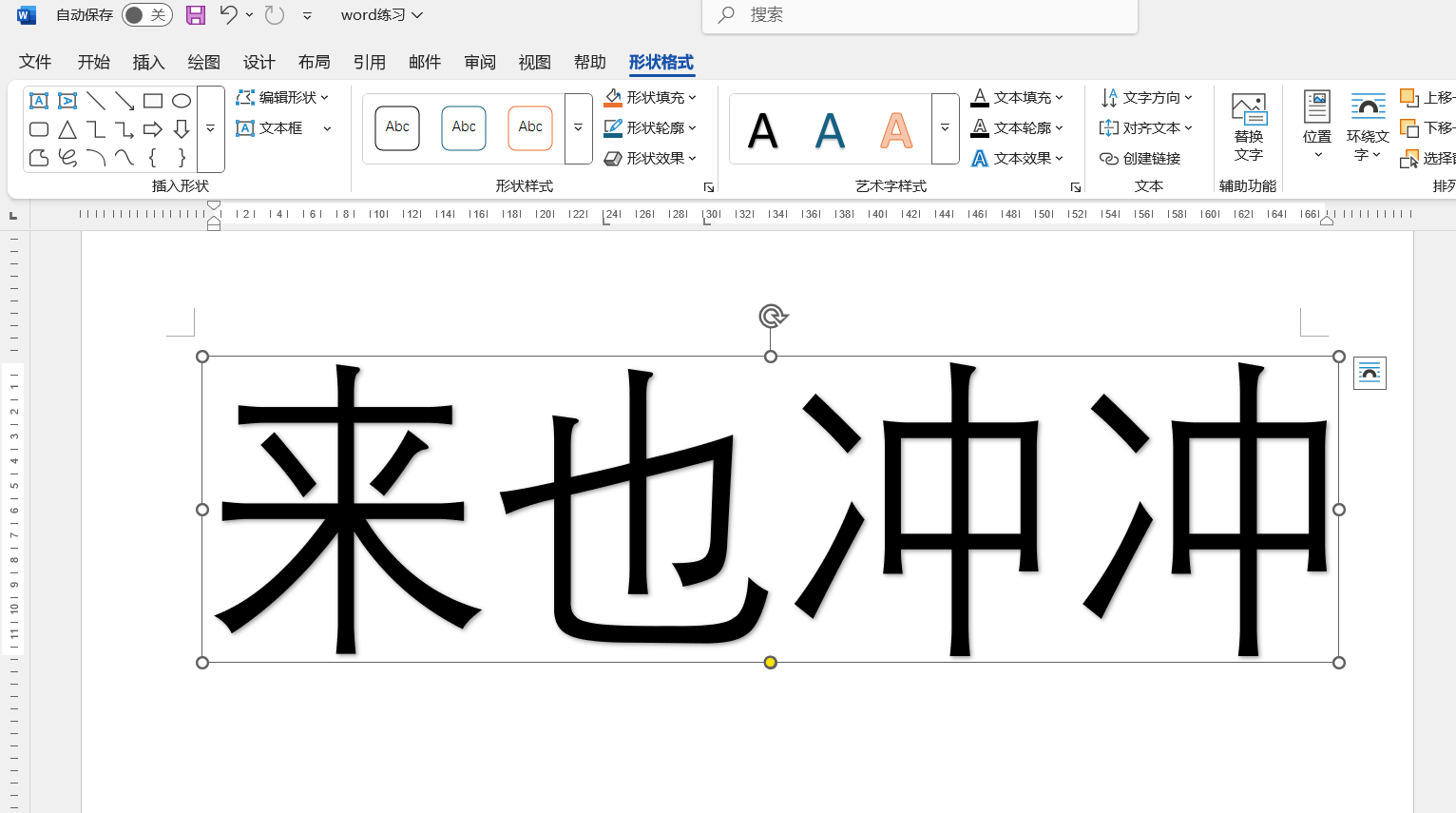Select the line arrow shape

pyautogui.click(x=125, y=101)
